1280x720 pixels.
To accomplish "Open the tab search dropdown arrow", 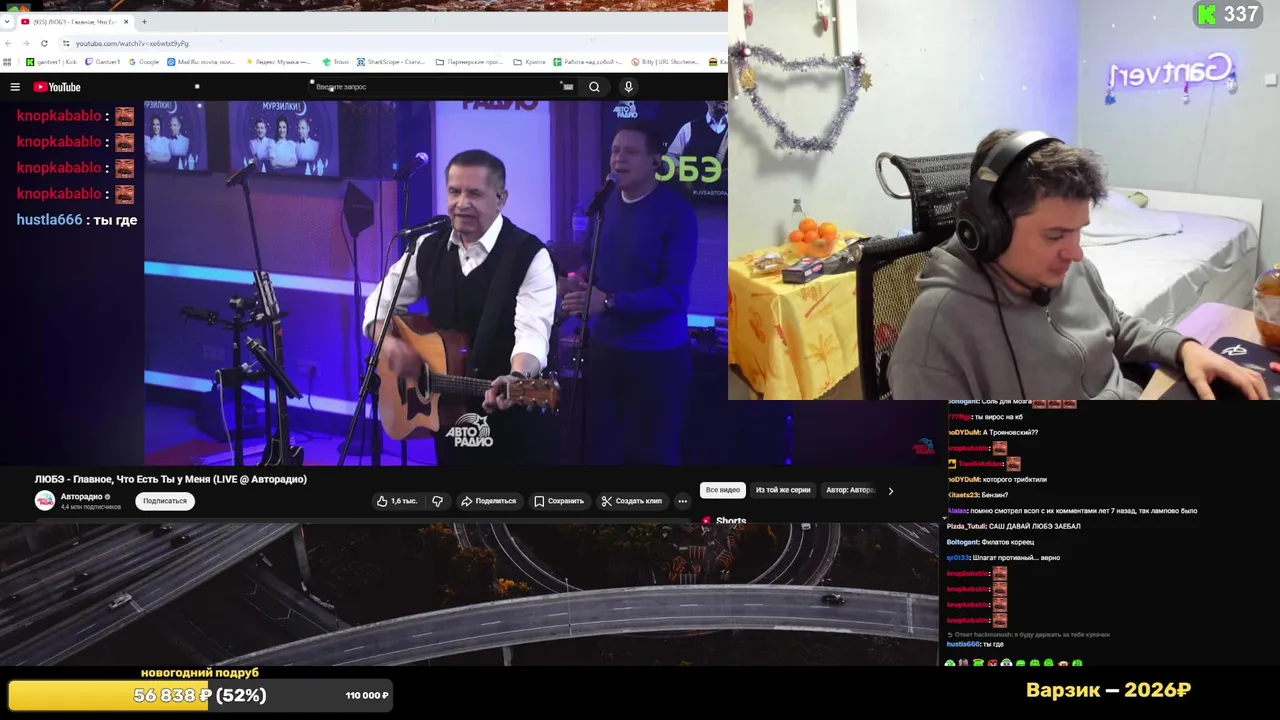I will pos(8,21).
